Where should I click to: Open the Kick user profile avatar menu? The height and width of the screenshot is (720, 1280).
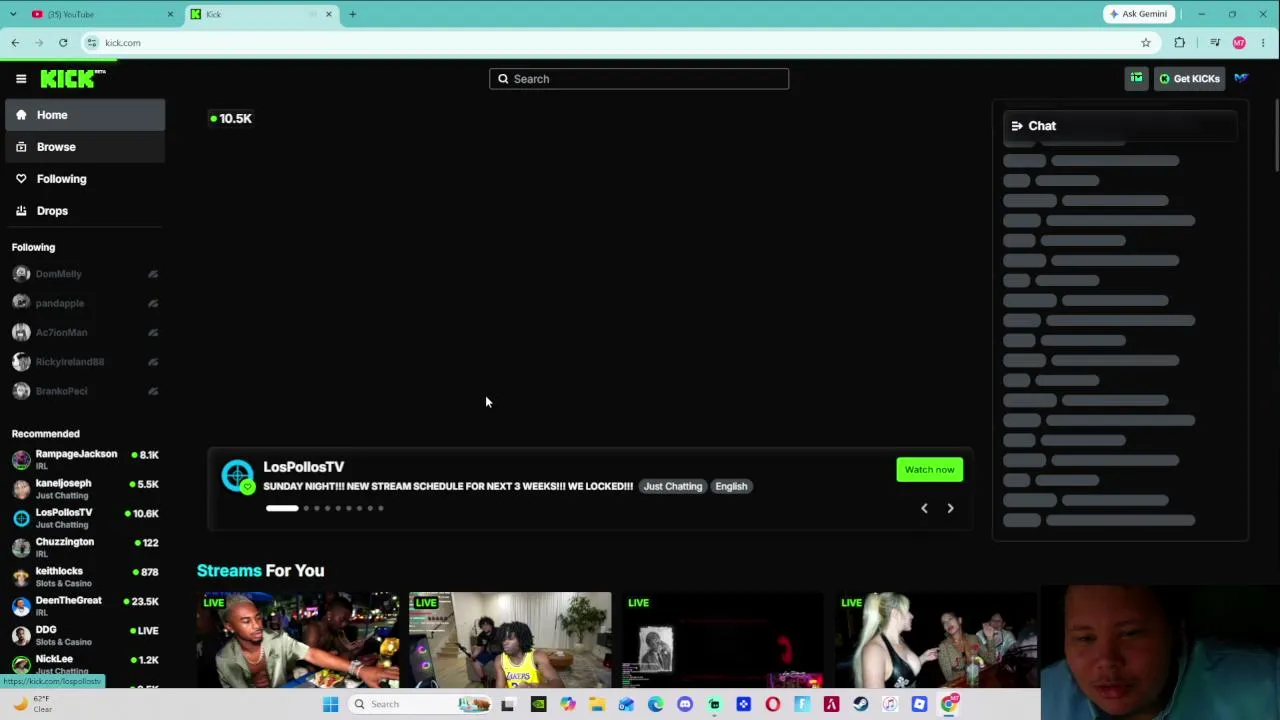pos(1241,78)
